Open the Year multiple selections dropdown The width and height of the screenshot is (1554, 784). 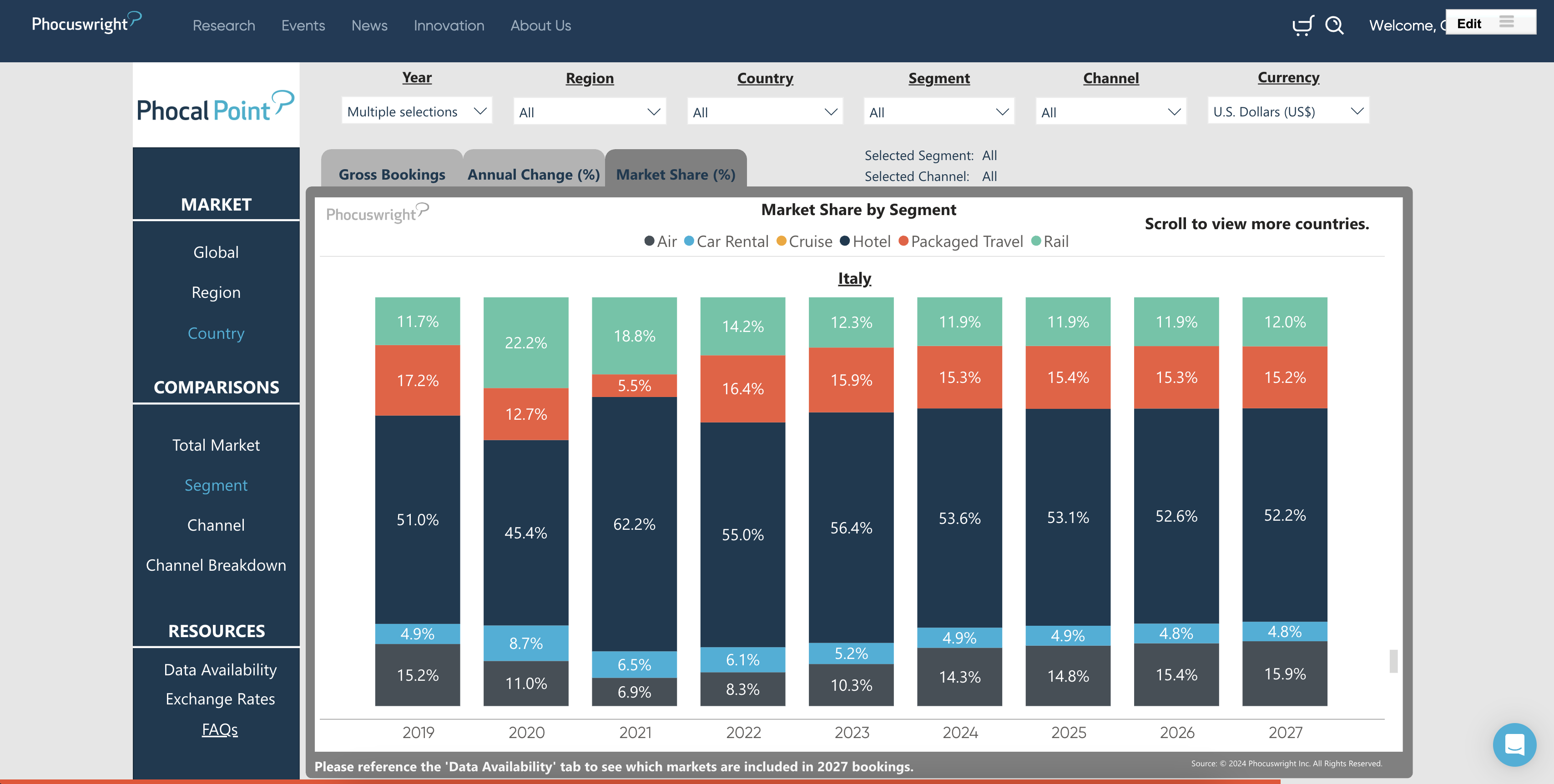tap(416, 111)
